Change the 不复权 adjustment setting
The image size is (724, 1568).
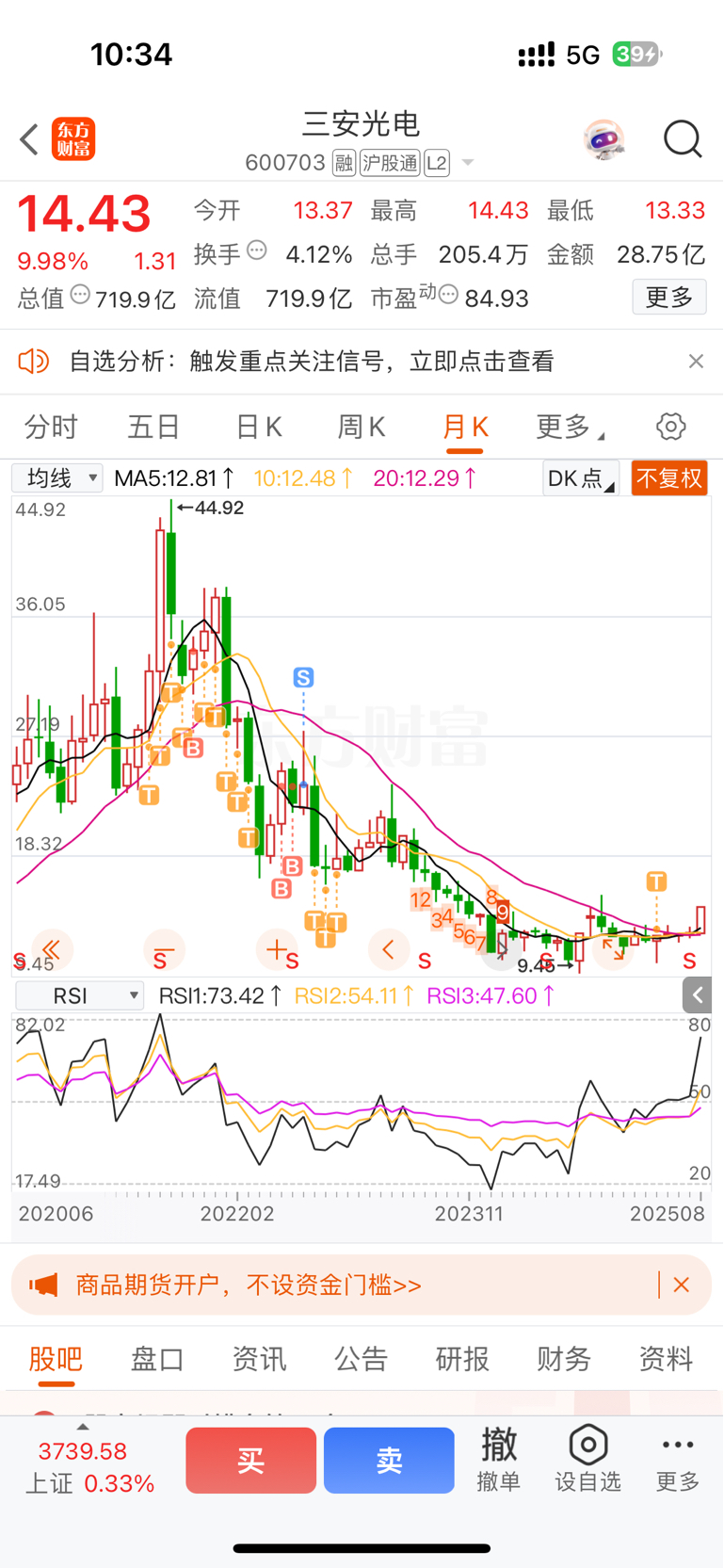(669, 478)
